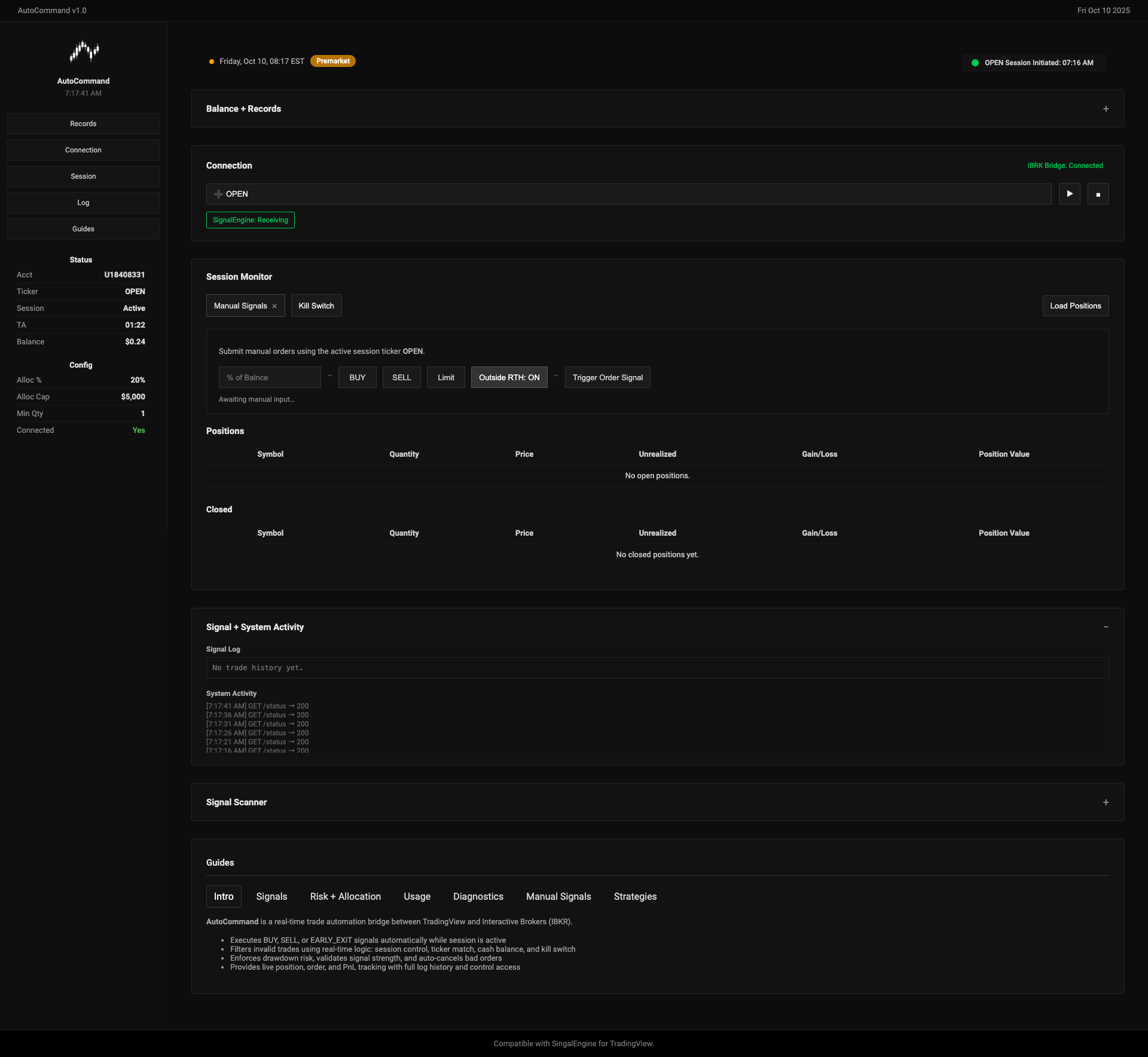Click the Signal Log text box
The image size is (1148, 1057).
pos(657,668)
